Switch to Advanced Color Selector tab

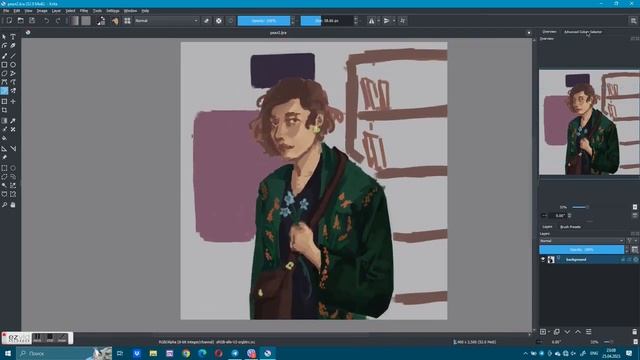[x=583, y=32]
